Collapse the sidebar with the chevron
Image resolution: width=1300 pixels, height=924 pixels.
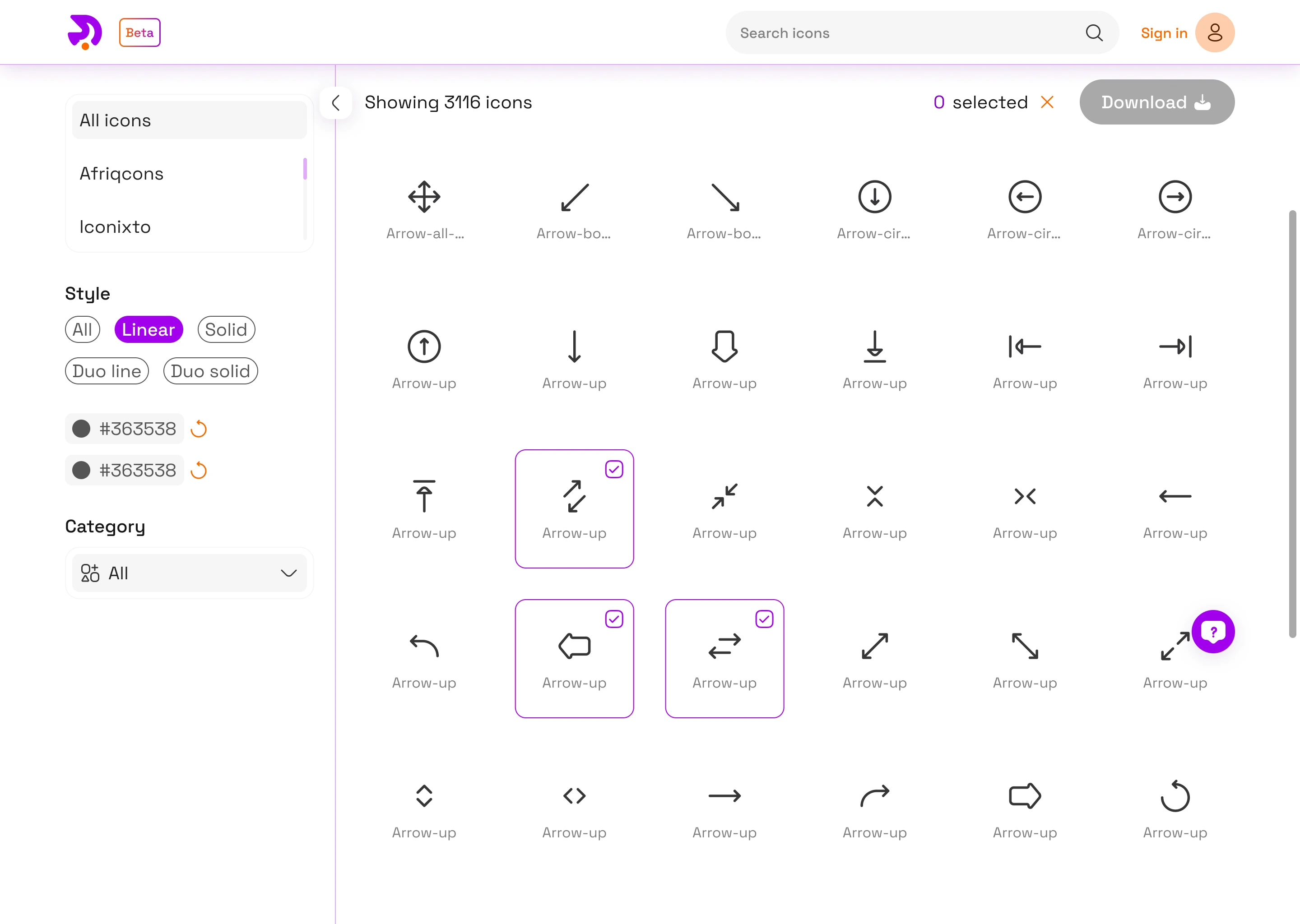tap(336, 103)
